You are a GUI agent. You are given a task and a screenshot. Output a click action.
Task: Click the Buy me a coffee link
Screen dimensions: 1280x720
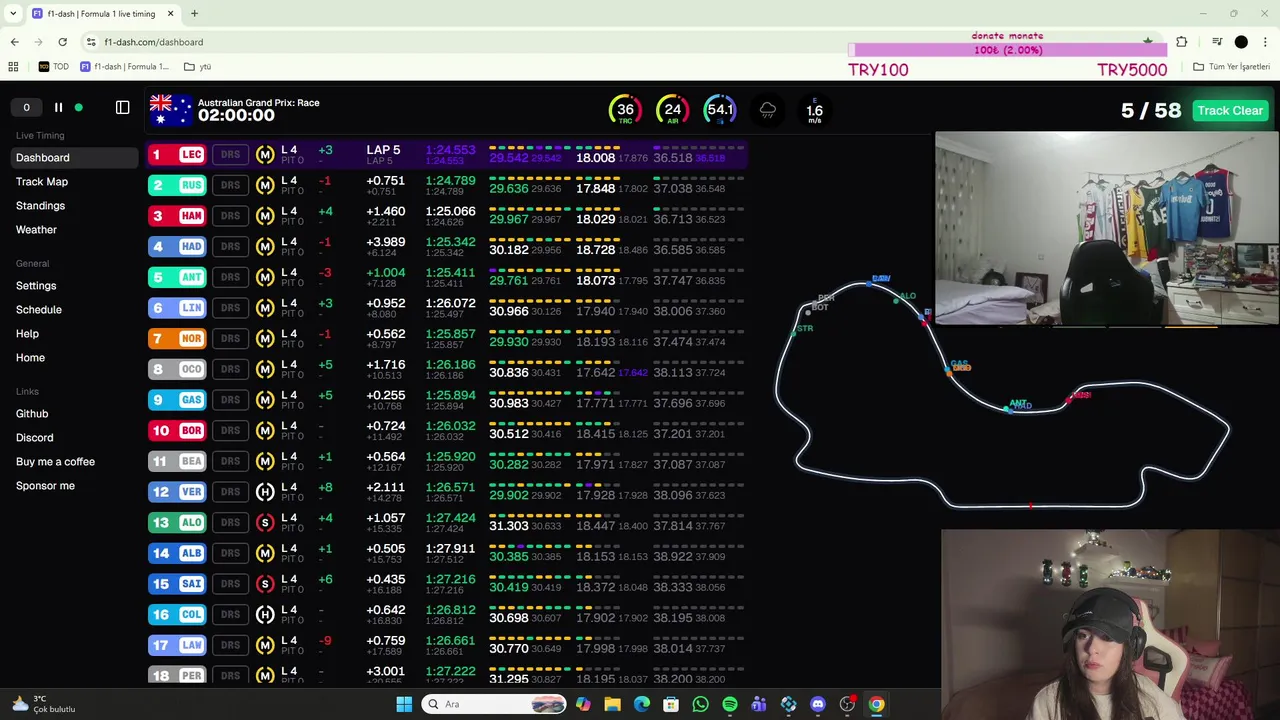tap(55, 462)
